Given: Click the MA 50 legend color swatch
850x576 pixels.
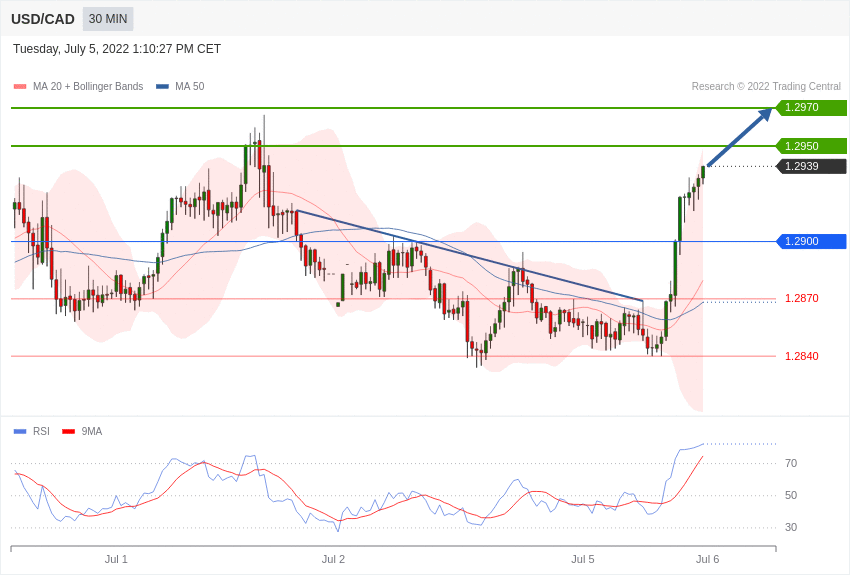Looking at the screenshot, I should [x=162, y=87].
